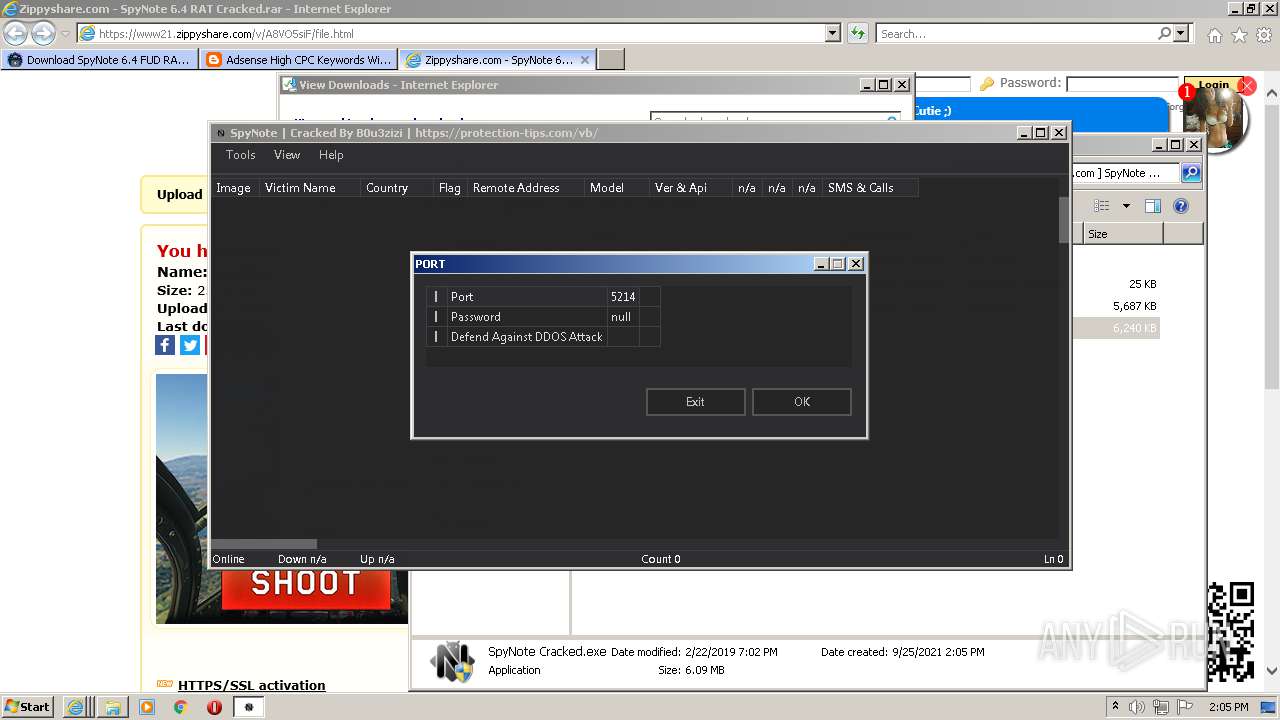Click OK in the PORT dialog
The height and width of the screenshot is (720, 1280).
click(802, 402)
